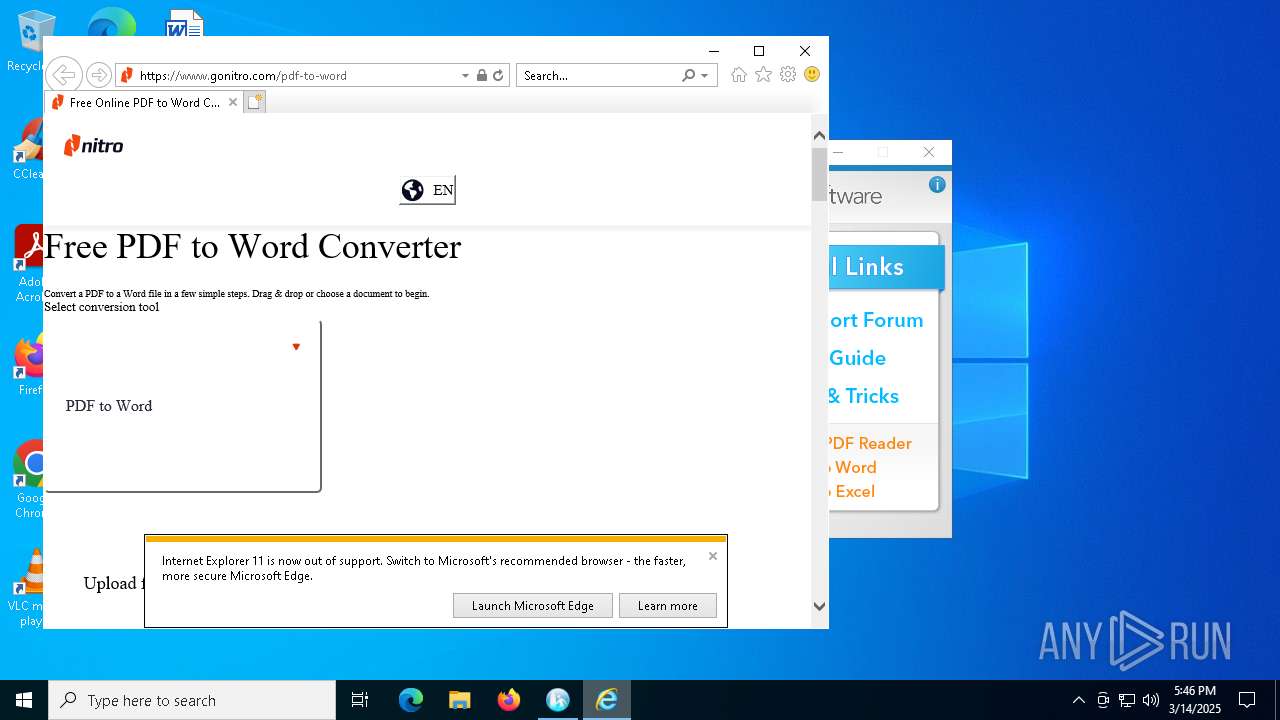Open the address bar history dropdown arrow
The width and height of the screenshot is (1280, 720).
[465, 75]
